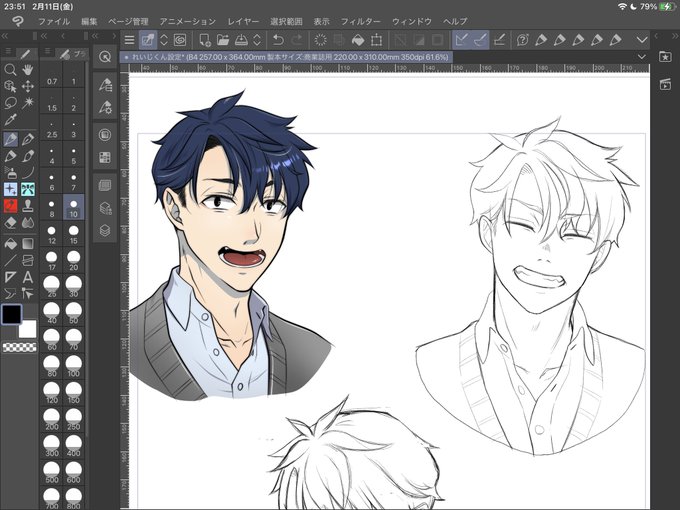
Task: Select the Fill bucket tool
Action: coord(10,244)
